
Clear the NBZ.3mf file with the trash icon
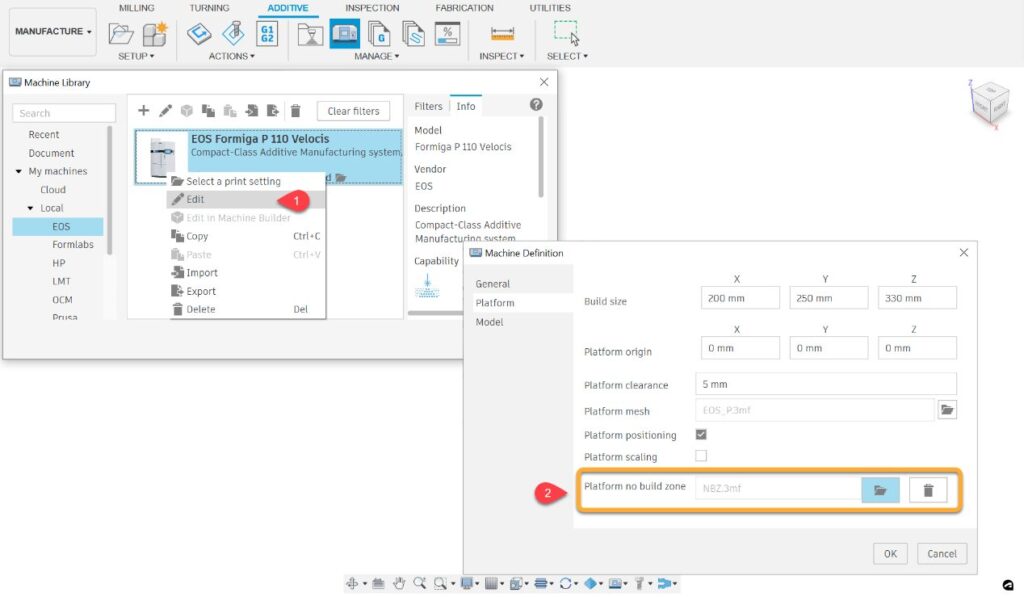tap(928, 490)
